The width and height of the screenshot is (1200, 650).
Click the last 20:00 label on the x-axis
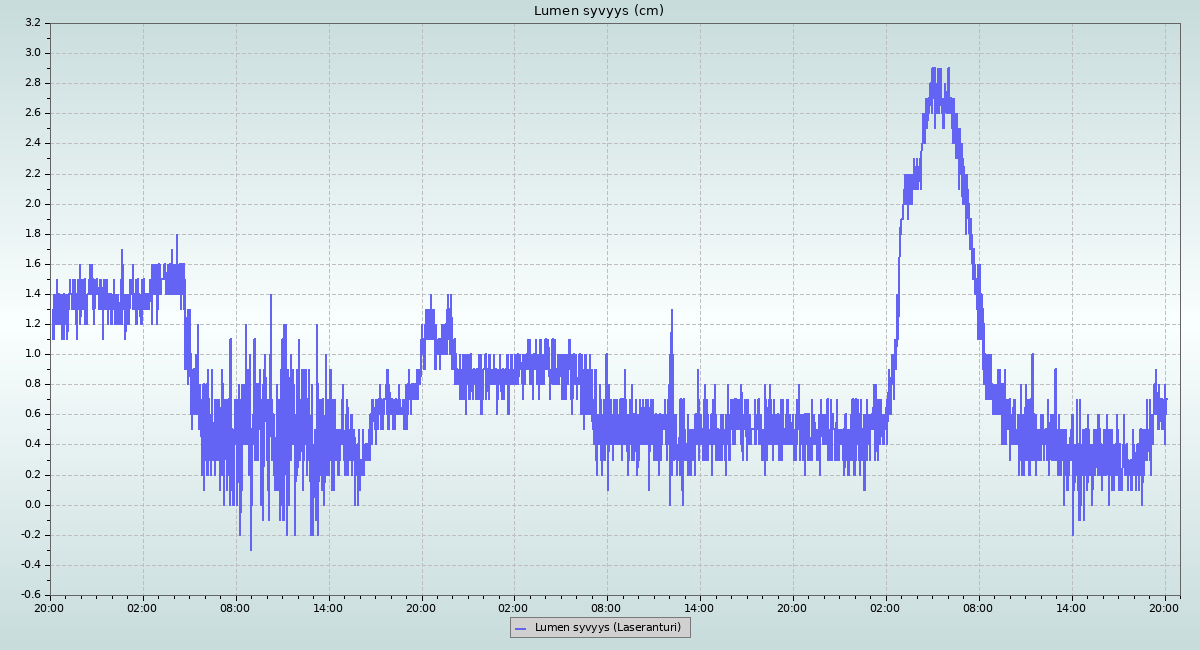click(1164, 607)
